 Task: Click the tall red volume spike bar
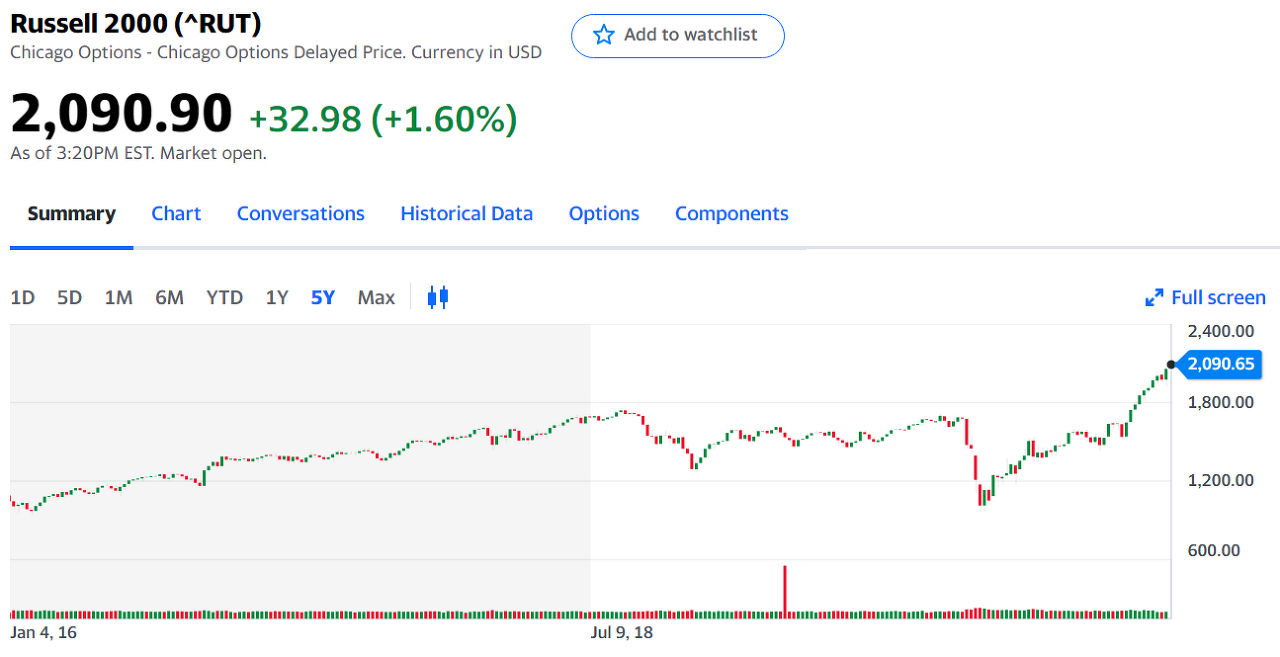pos(785,591)
